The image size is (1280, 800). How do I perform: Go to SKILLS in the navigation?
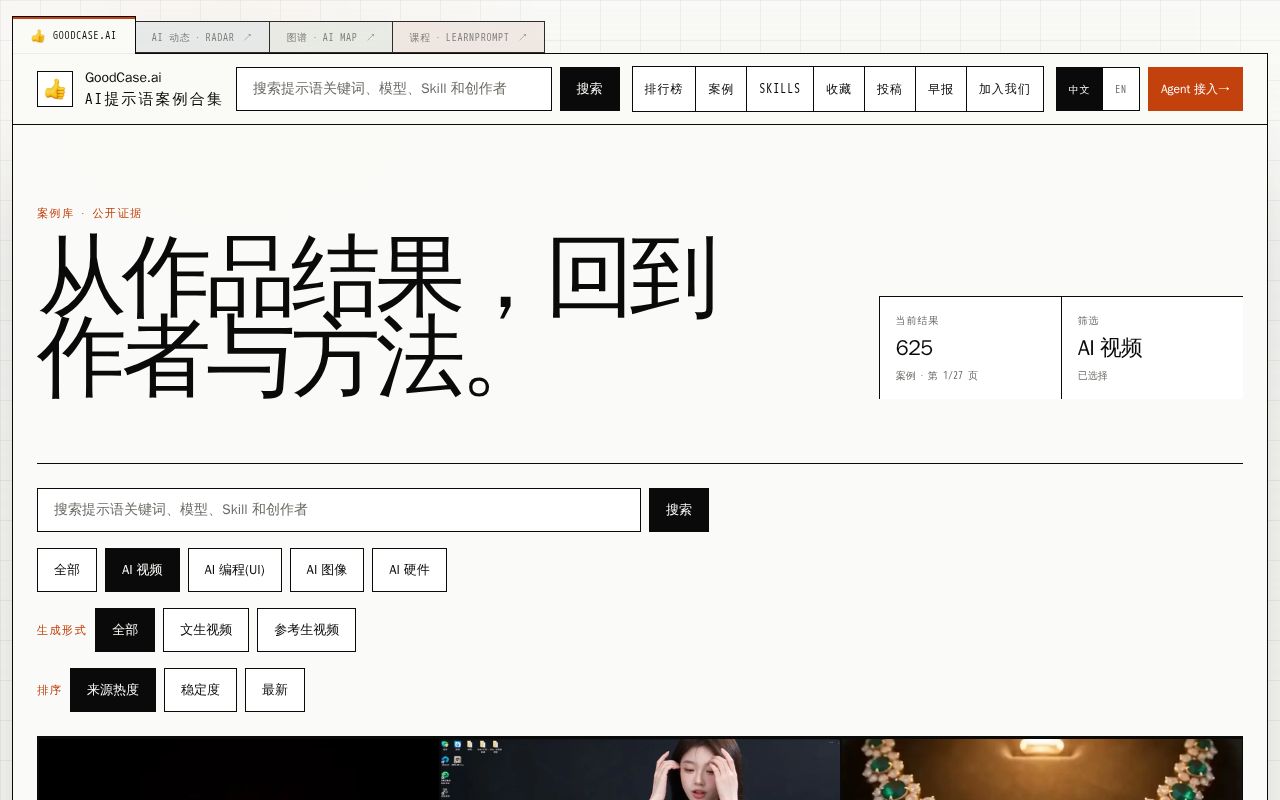pos(780,89)
